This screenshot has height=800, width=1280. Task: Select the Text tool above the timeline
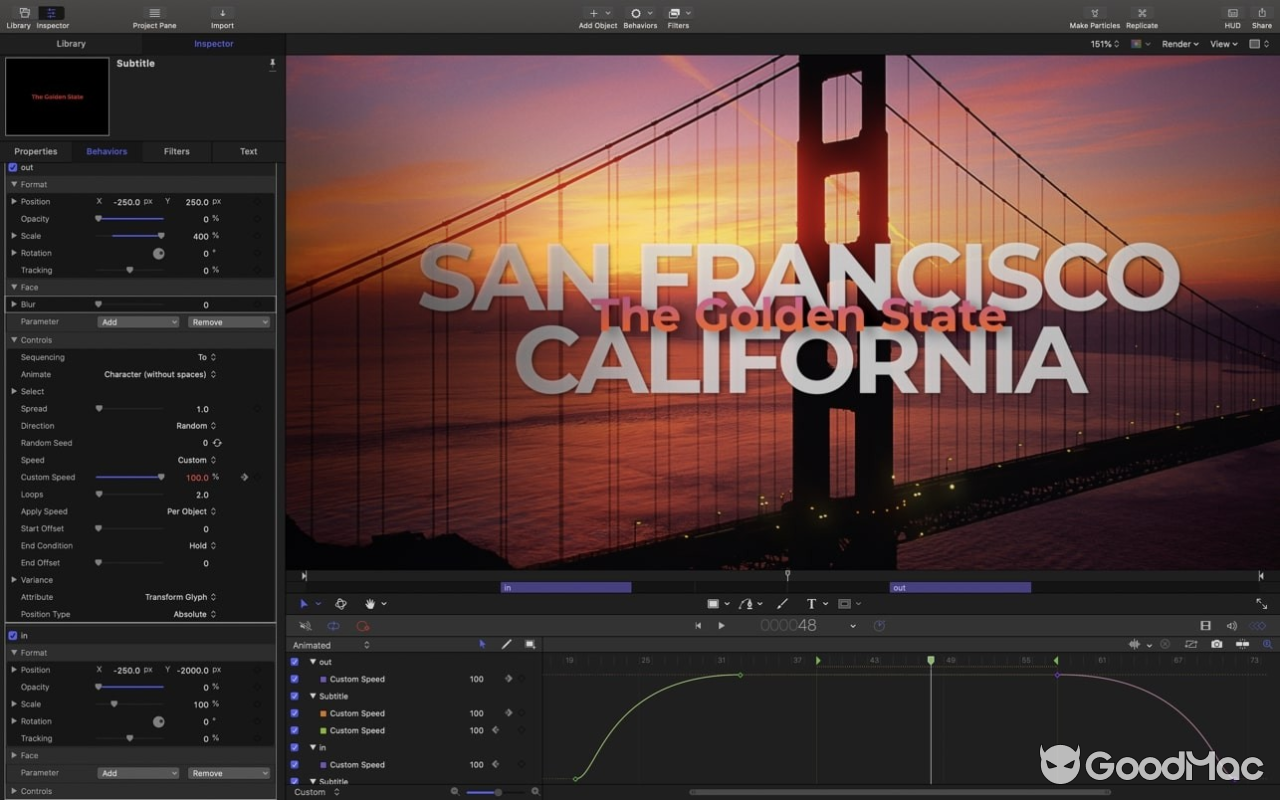click(x=811, y=603)
